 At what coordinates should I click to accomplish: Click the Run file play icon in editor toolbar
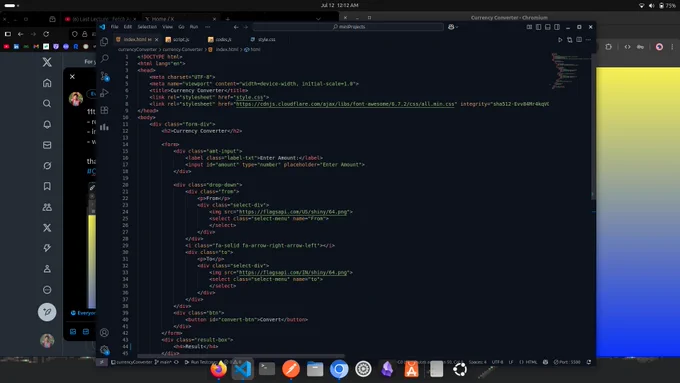point(560,39)
